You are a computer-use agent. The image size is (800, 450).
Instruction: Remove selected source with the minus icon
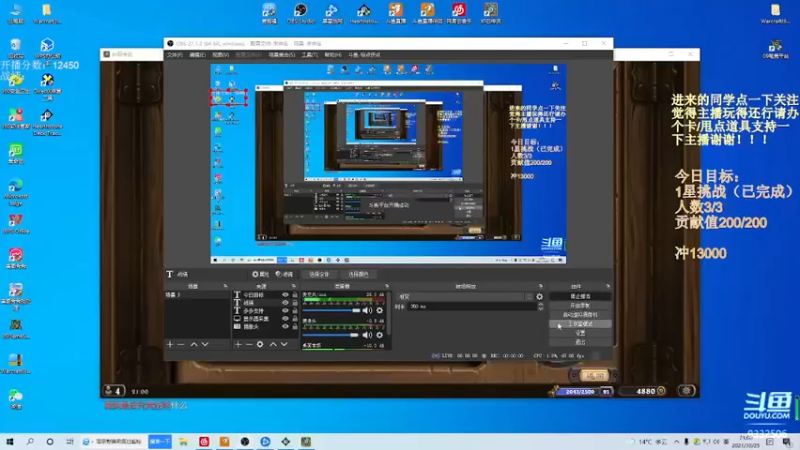[248, 344]
